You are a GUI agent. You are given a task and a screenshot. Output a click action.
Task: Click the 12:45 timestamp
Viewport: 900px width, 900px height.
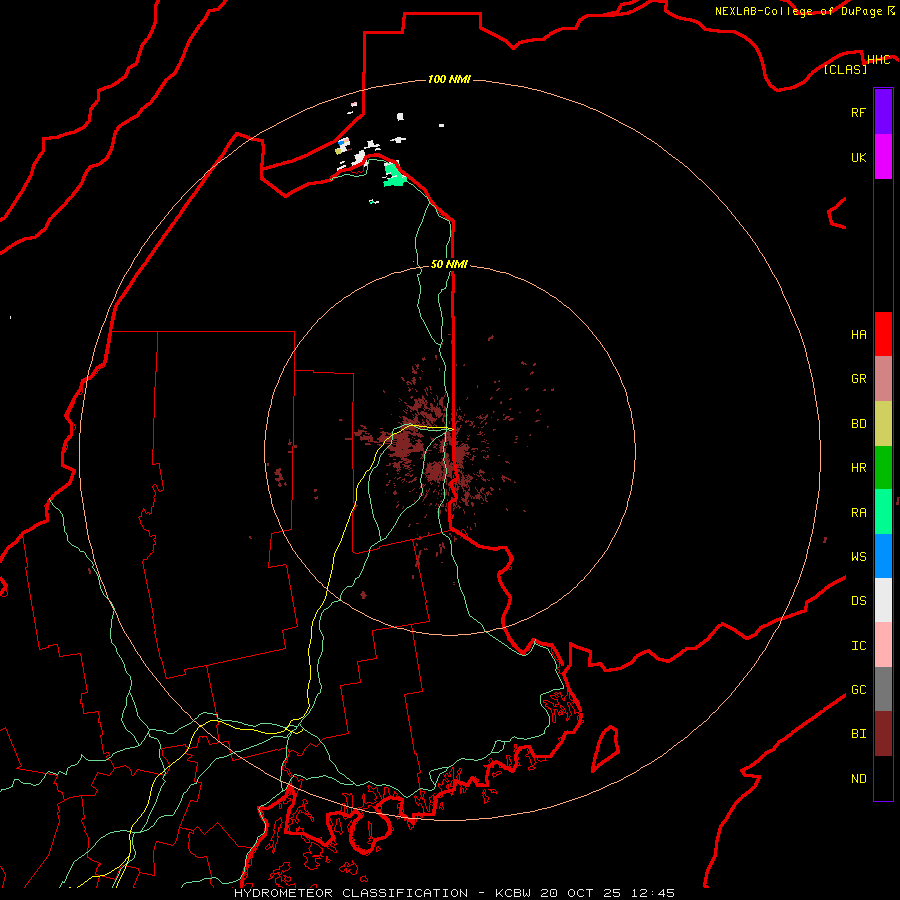(653, 893)
